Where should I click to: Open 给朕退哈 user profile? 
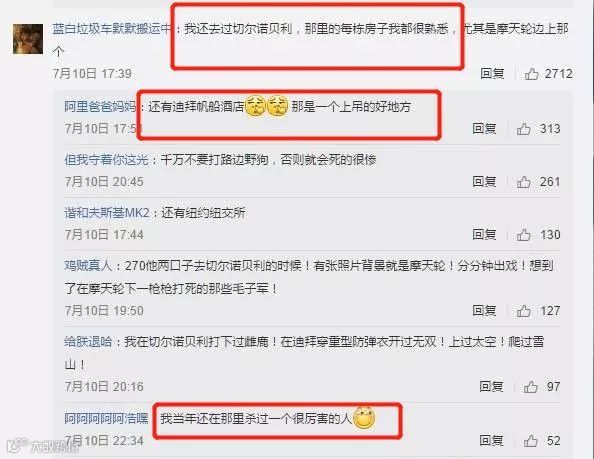click(x=88, y=342)
